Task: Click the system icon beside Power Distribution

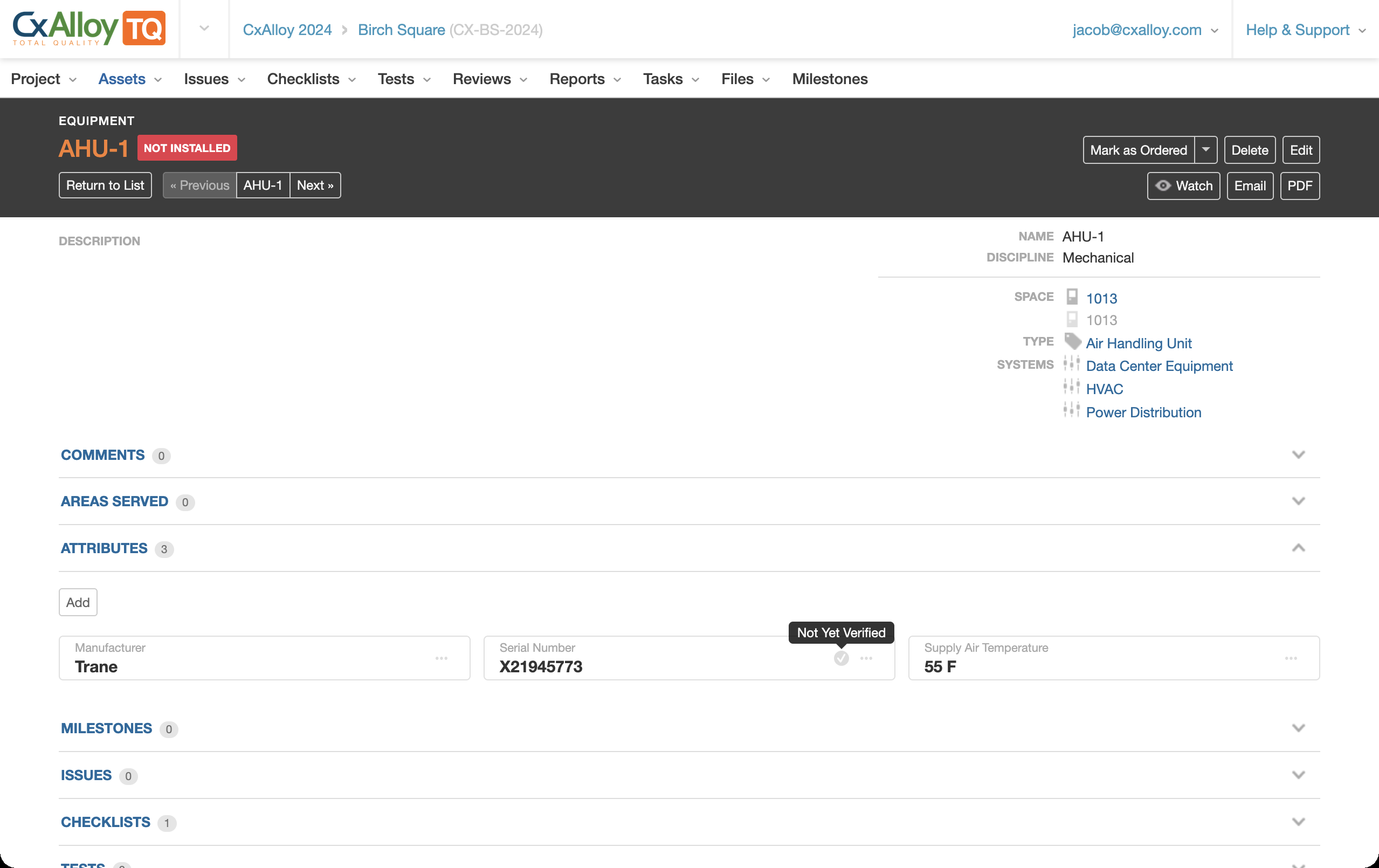Action: (x=1072, y=410)
